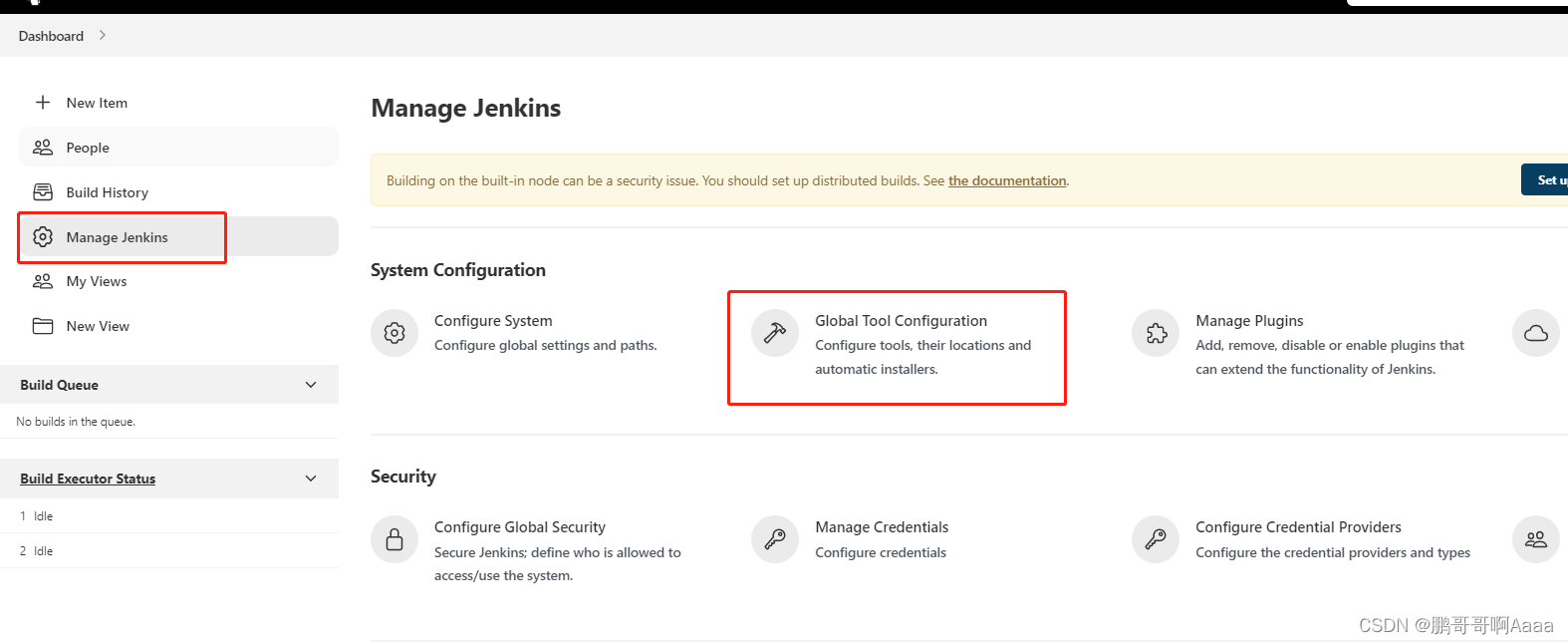
Task: Click the System Configuration section heading
Action: (x=458, y=270)
